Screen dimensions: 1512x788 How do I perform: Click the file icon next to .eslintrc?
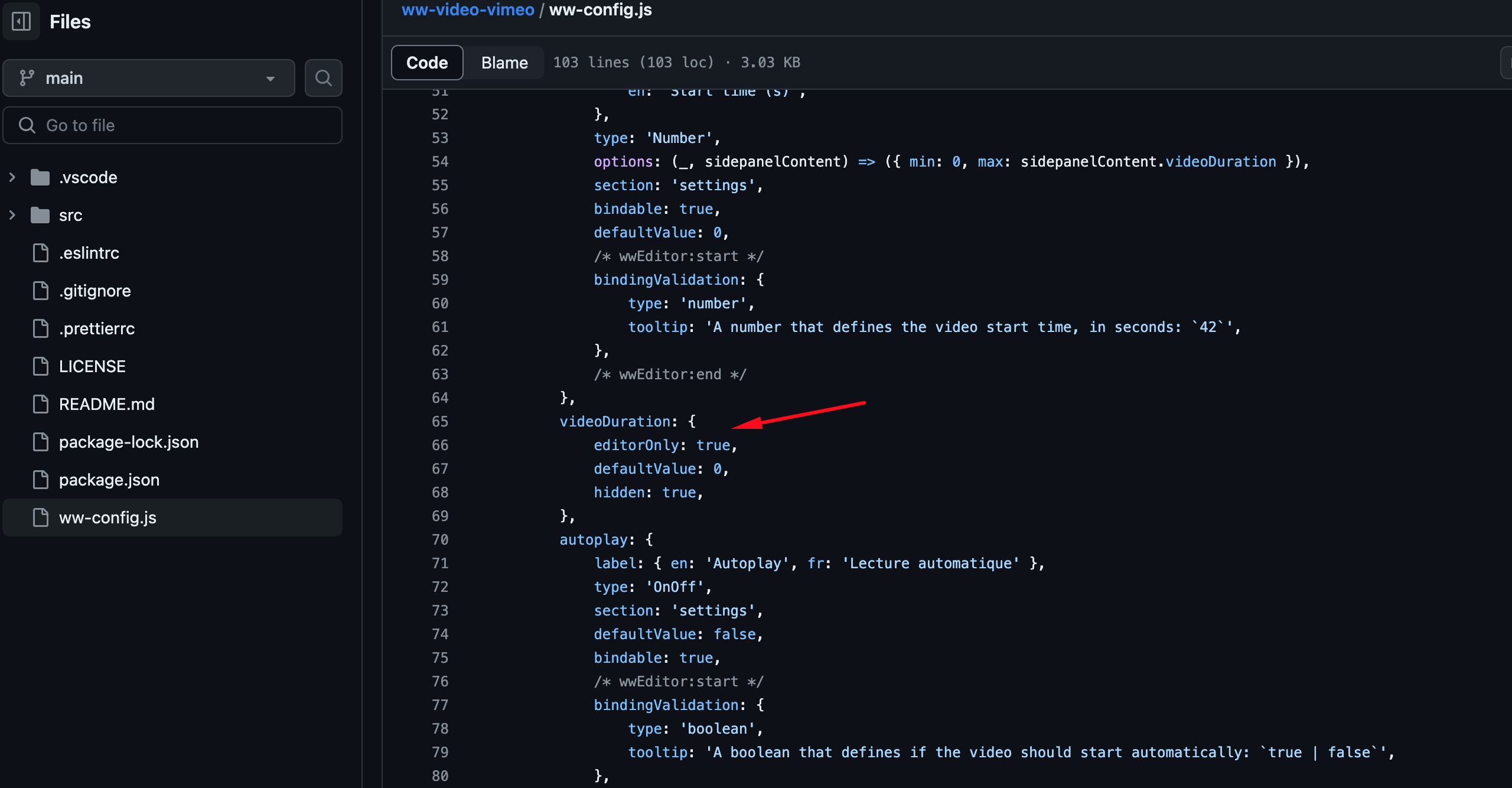41,253
